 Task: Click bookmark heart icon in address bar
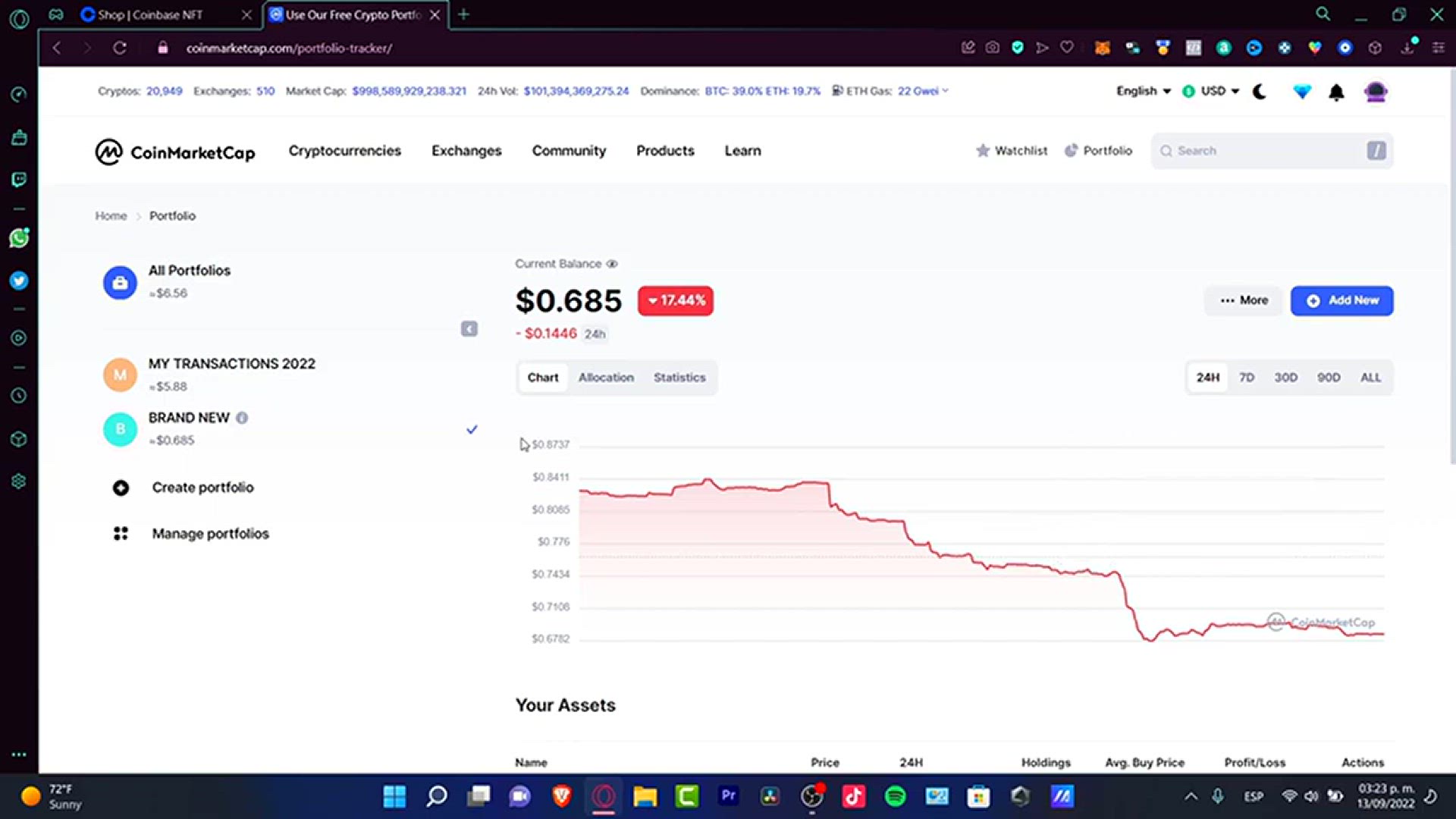(x=1067, y=48)
